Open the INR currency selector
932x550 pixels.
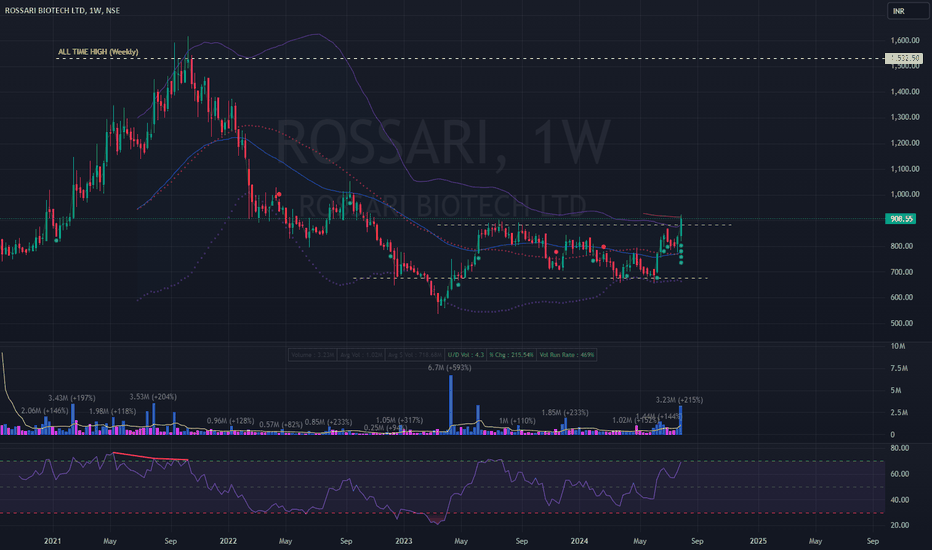[x=908, y=11]
